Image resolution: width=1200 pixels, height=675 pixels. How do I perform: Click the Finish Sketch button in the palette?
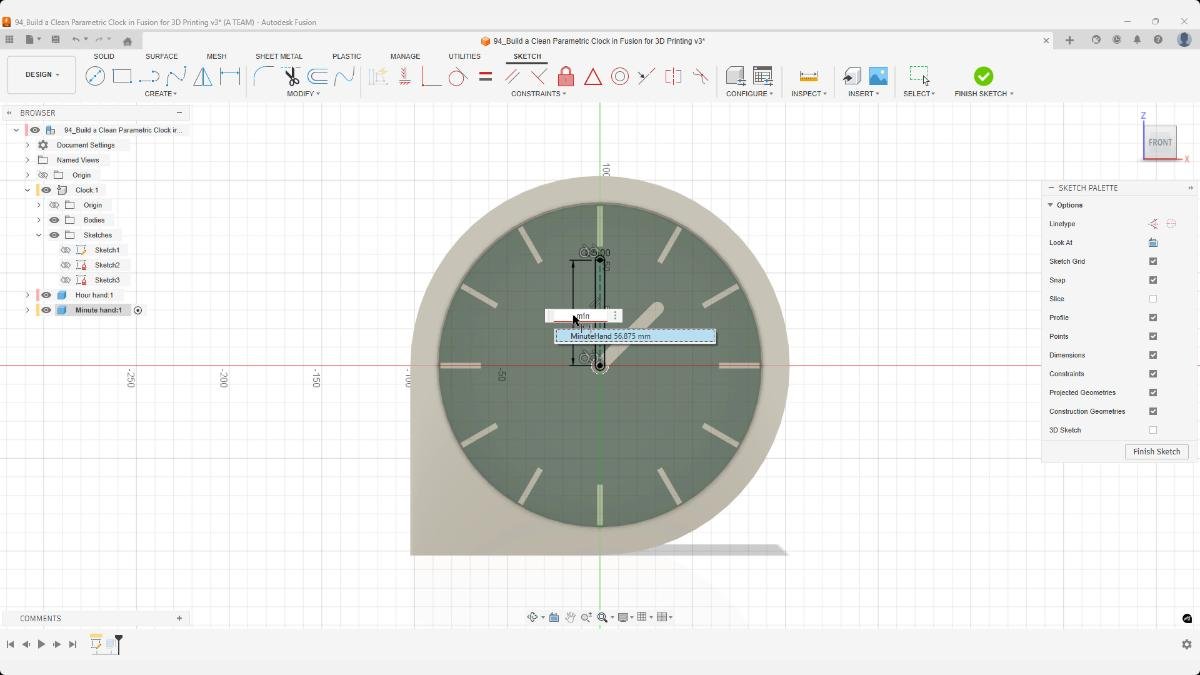pos(1156,451)
